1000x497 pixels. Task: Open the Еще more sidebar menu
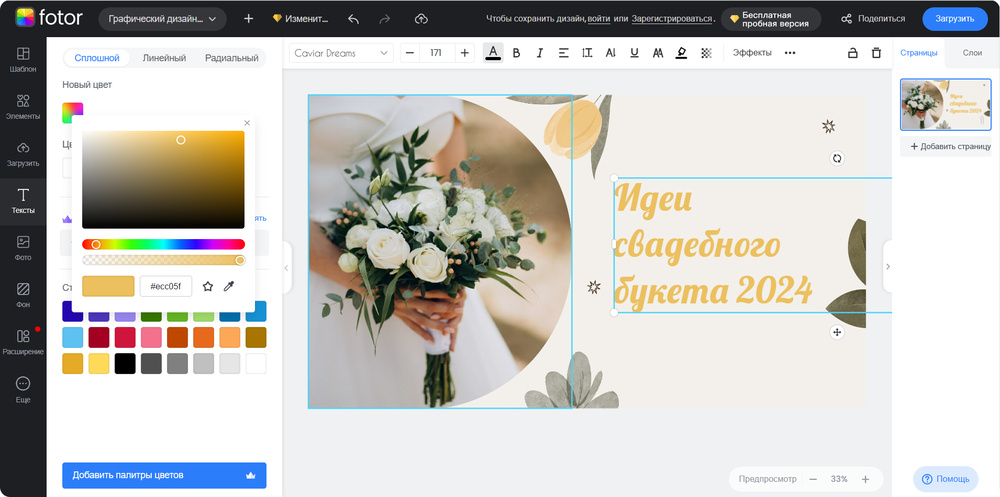click(x=23, y=390)
